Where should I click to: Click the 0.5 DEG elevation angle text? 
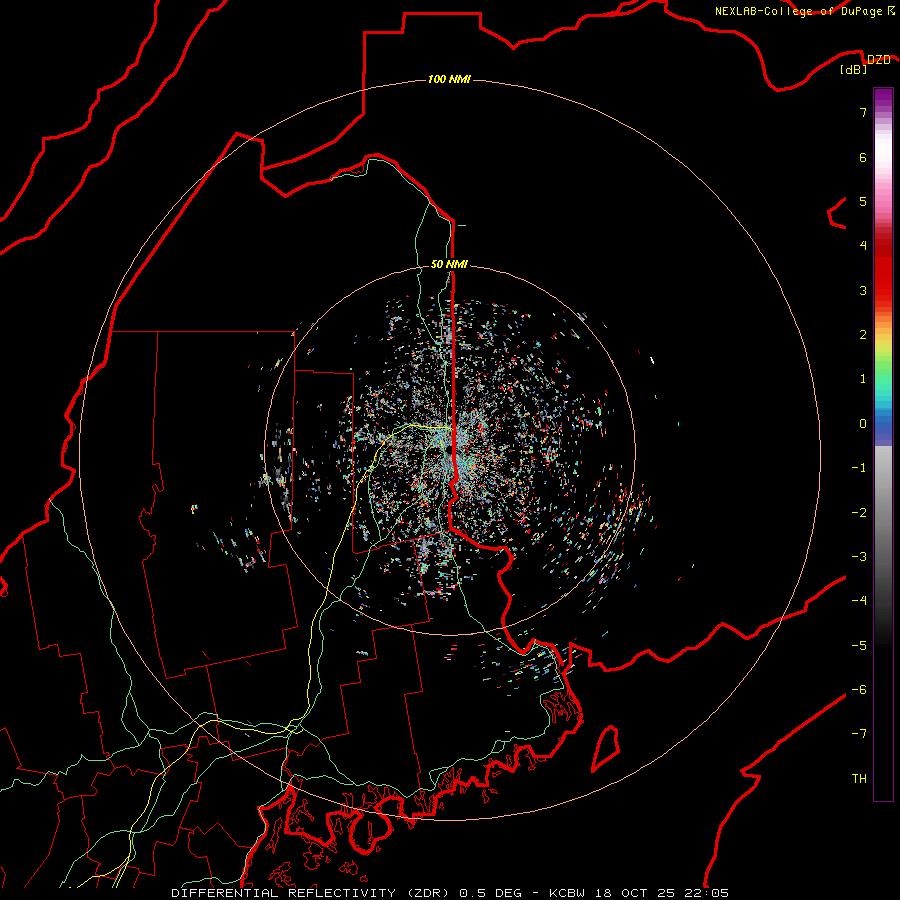click(491, 893)
